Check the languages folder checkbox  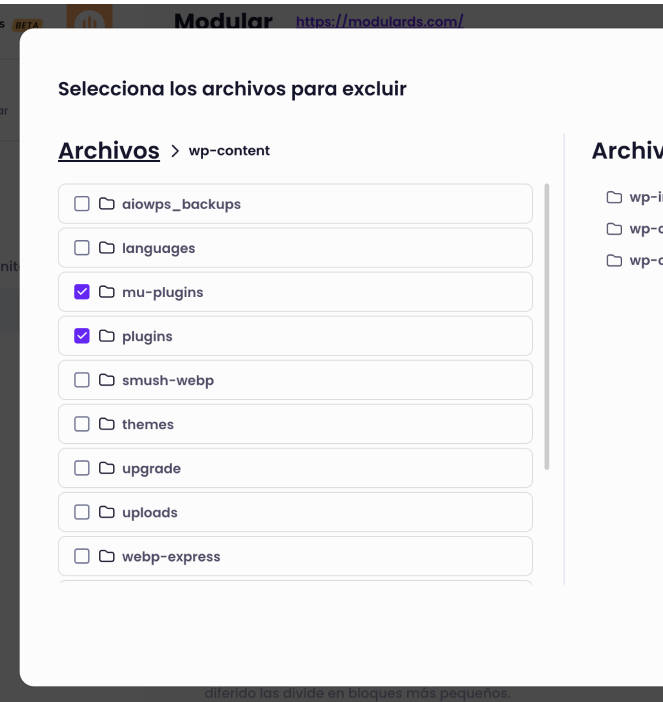[82, 248]
